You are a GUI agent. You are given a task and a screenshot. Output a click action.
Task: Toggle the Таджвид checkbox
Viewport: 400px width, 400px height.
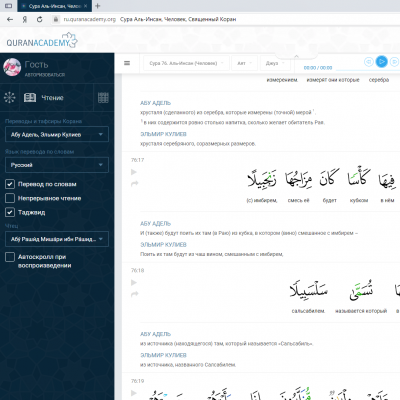[x=10, y=212]
